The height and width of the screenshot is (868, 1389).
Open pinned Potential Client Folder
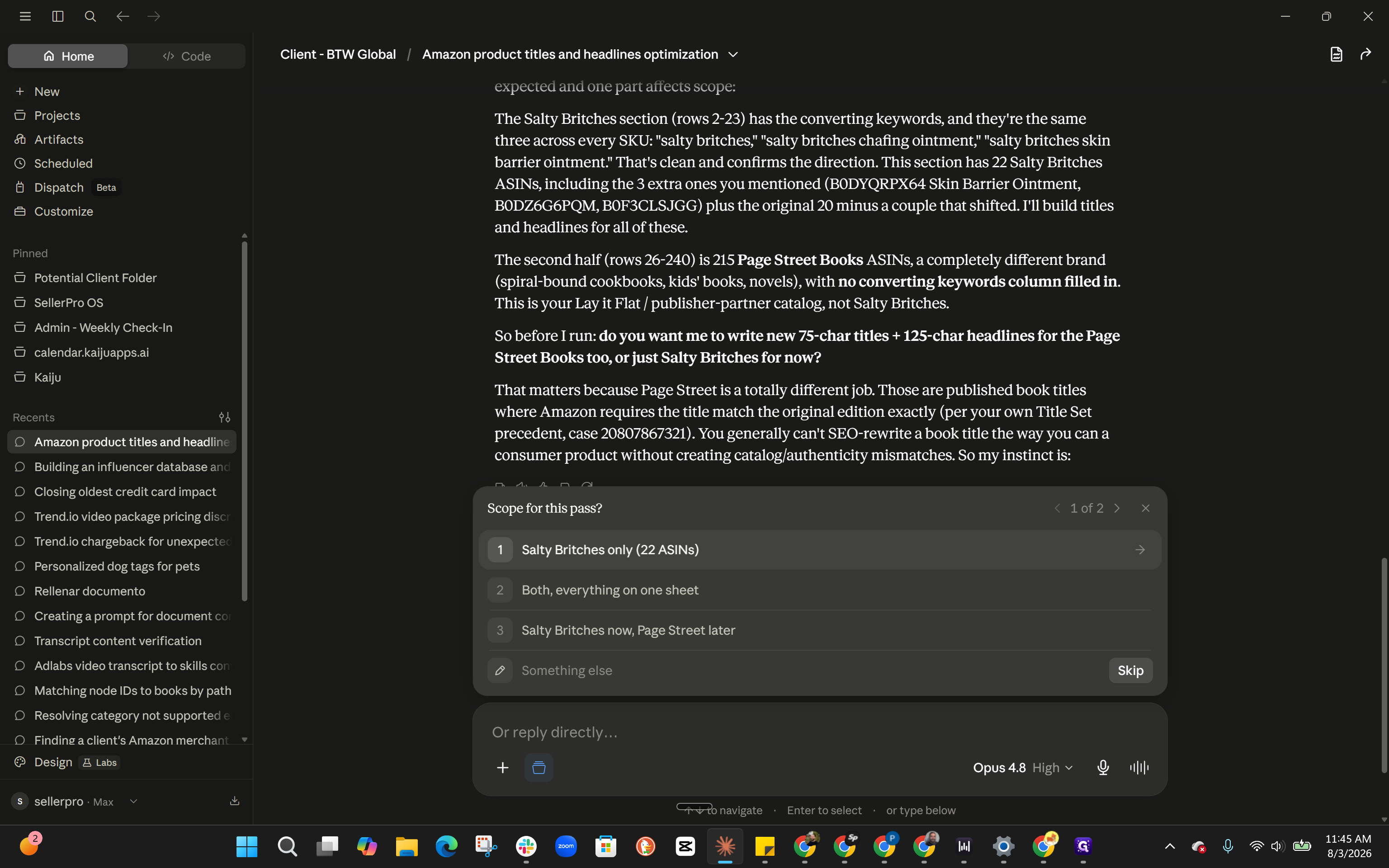point(122,278)
